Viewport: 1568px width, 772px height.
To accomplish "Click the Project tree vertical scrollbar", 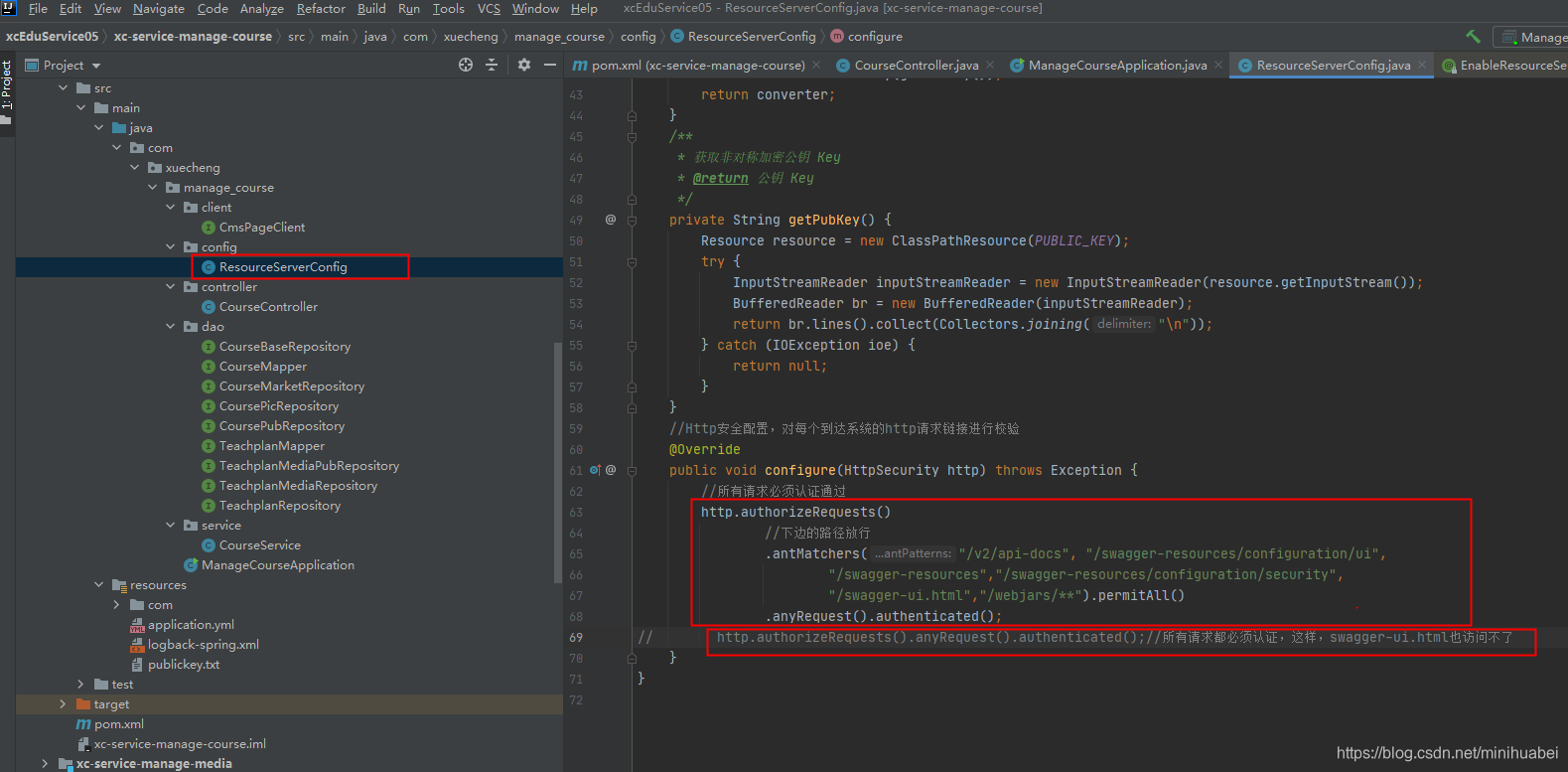I will pyautogui.click(x=557, y=462).
